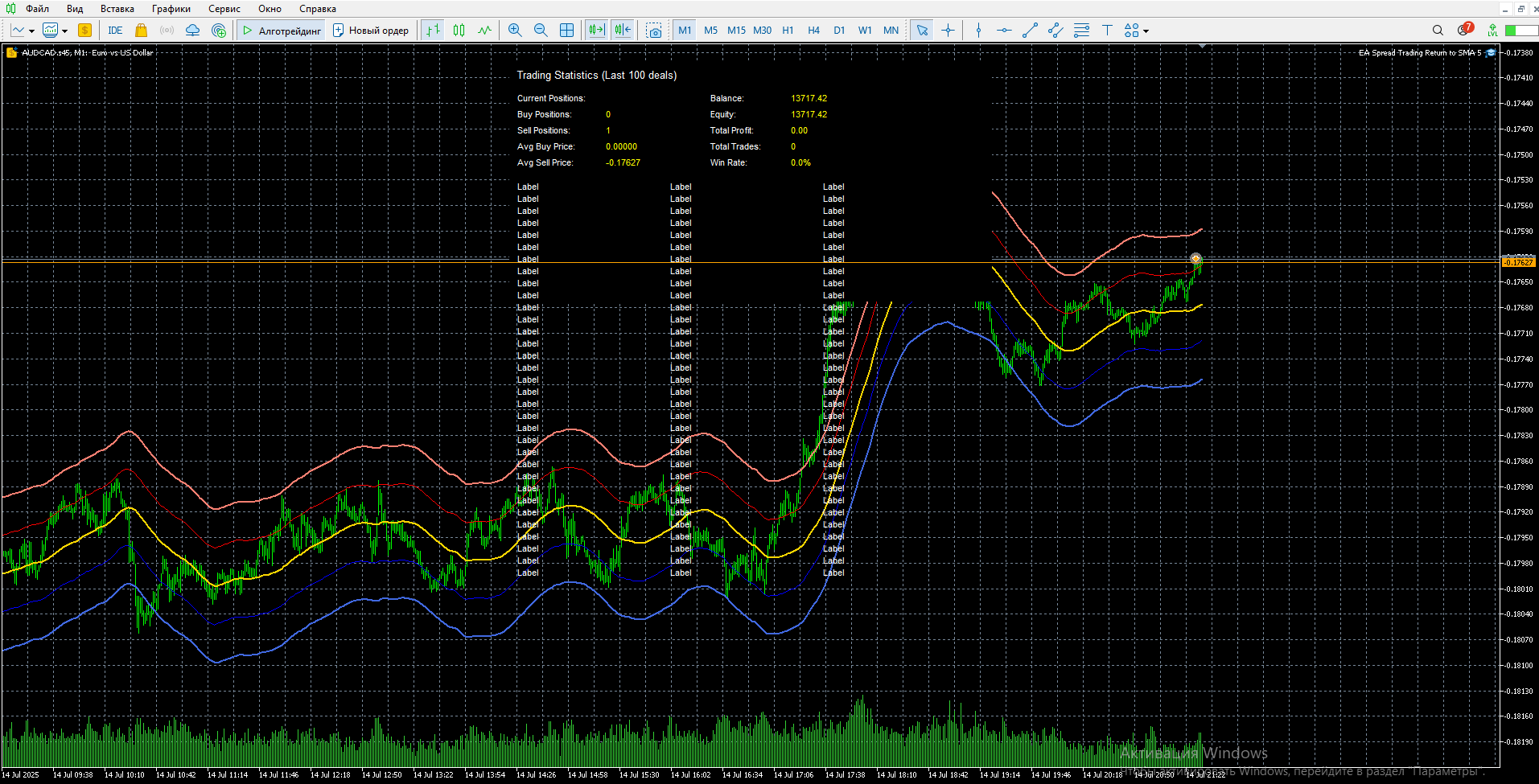Zoom in on the chart
This screenshot has width=1539, height=784.
pos(515,31)
